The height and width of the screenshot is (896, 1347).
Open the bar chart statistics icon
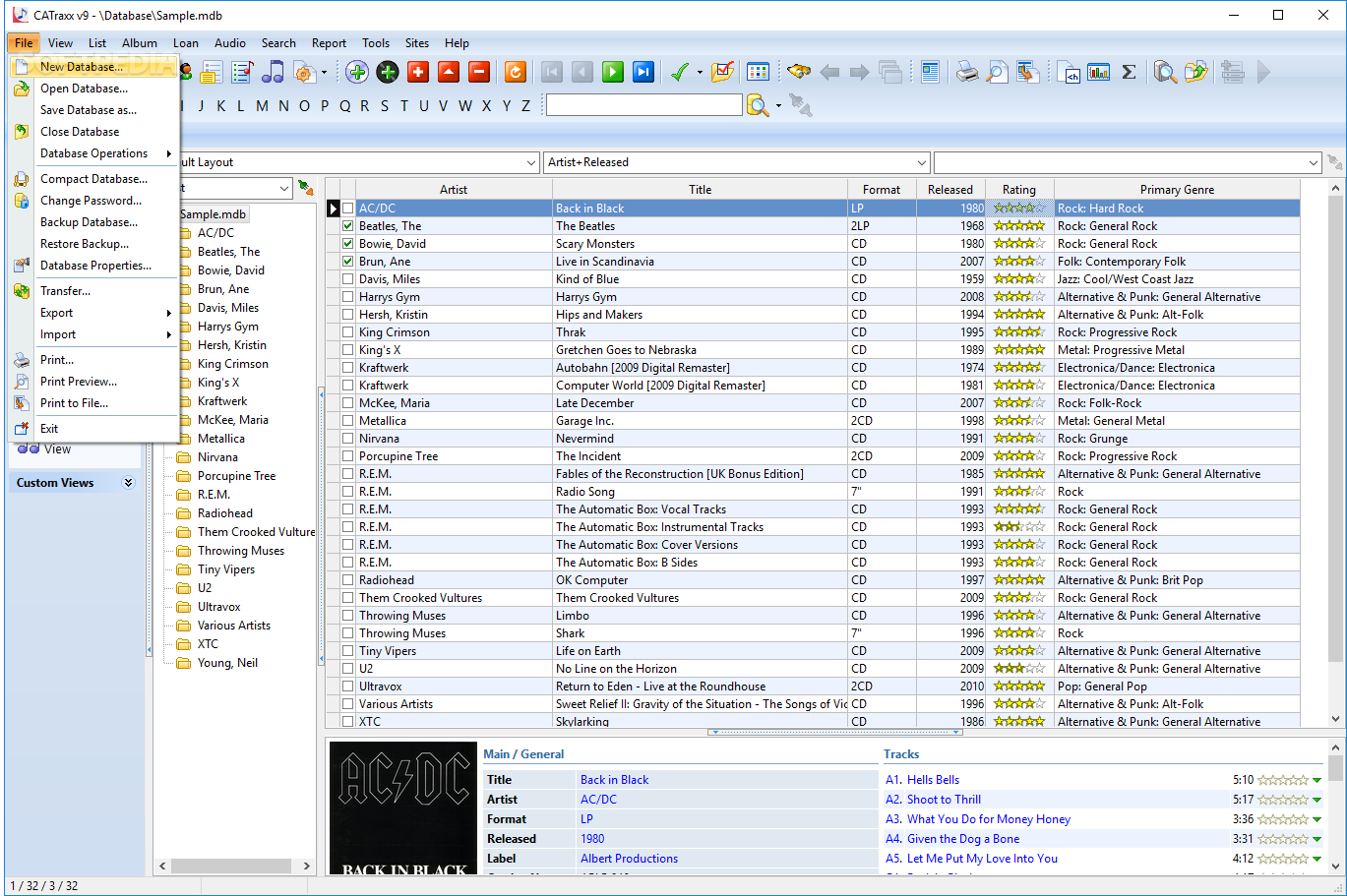coord(1099,72)
